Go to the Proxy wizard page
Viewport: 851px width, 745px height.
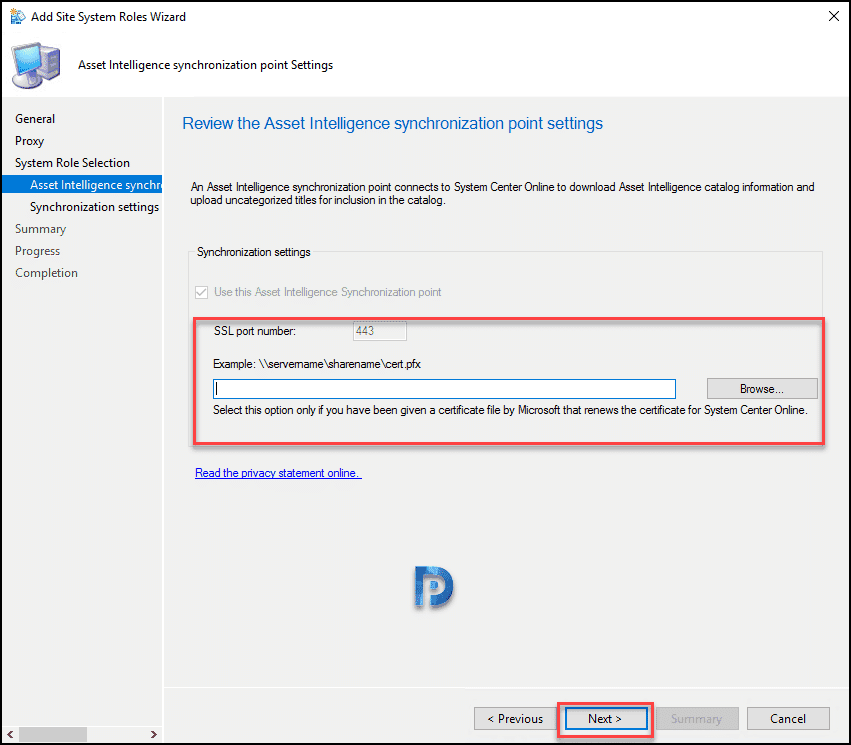click(29, 141)
